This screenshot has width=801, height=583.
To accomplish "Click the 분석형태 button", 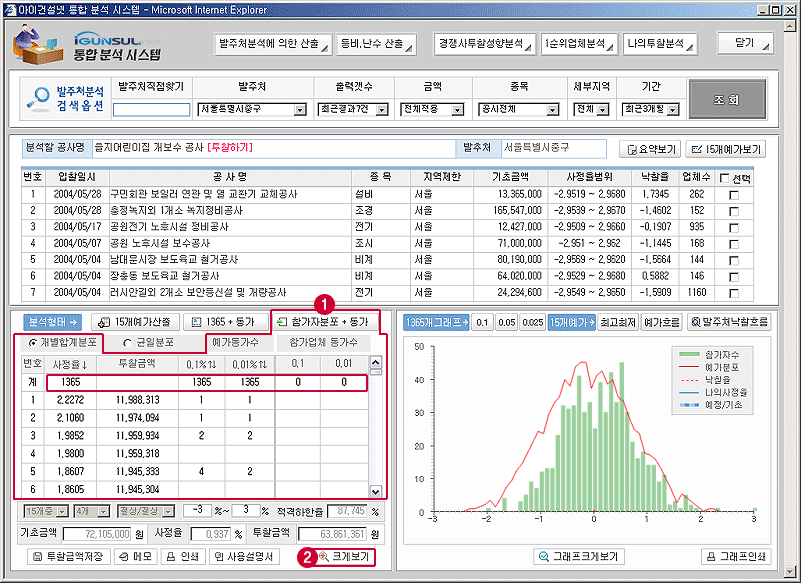I will point(52,322).
